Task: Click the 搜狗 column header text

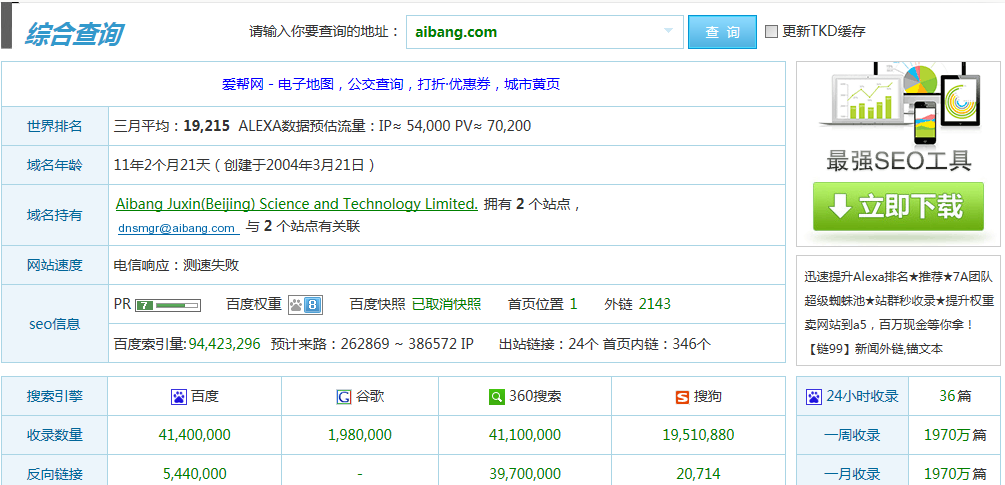Action: pos(708,397)
